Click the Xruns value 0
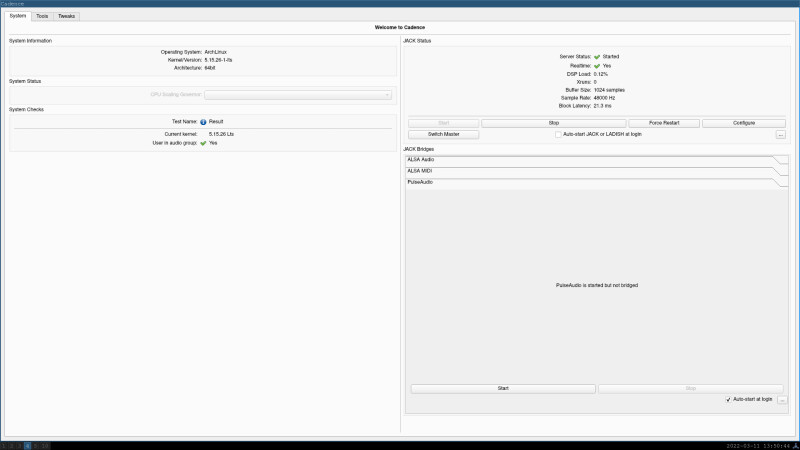 [595, 82]
